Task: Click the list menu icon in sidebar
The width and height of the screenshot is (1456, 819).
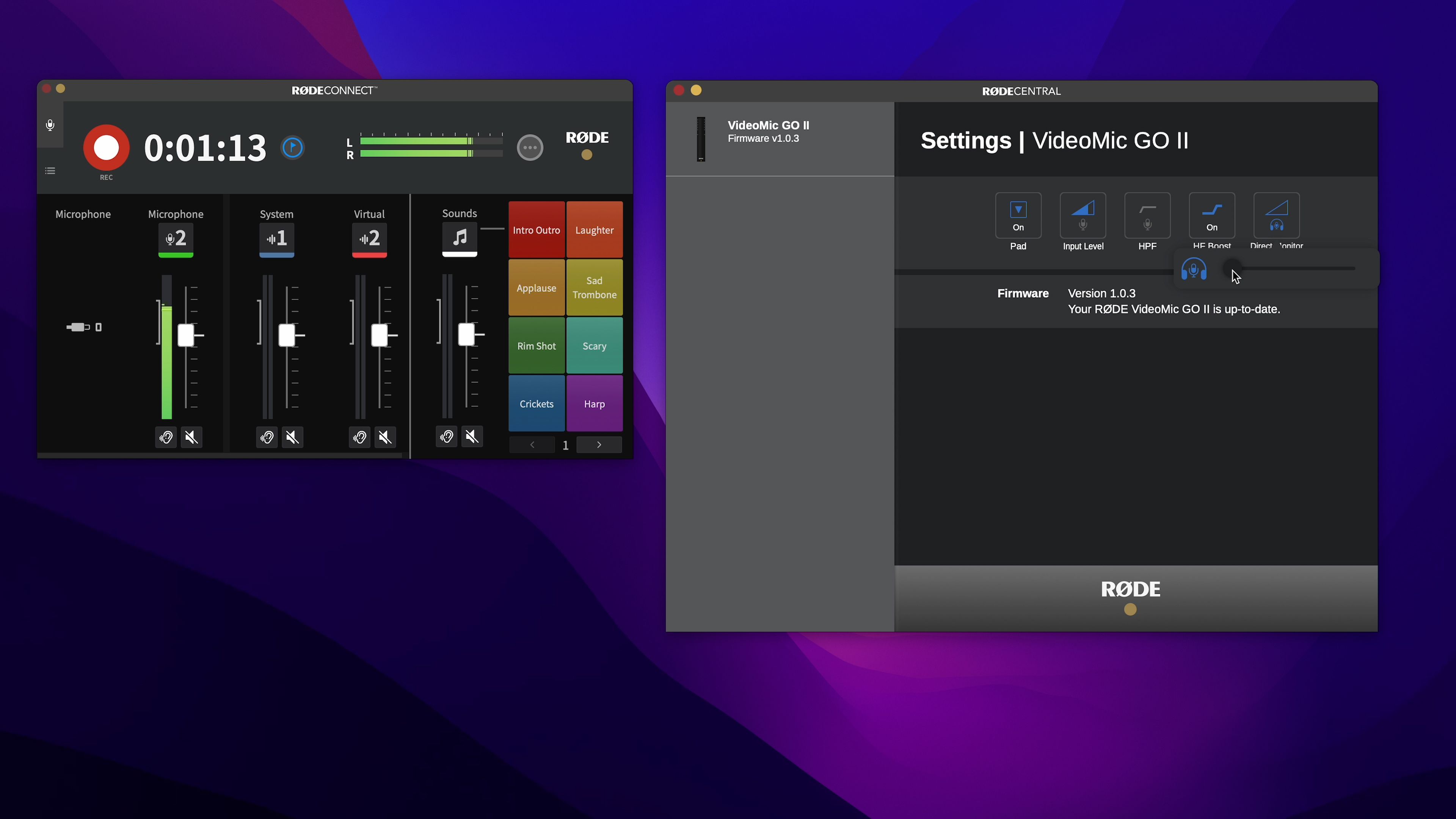Action: [50, 171]
